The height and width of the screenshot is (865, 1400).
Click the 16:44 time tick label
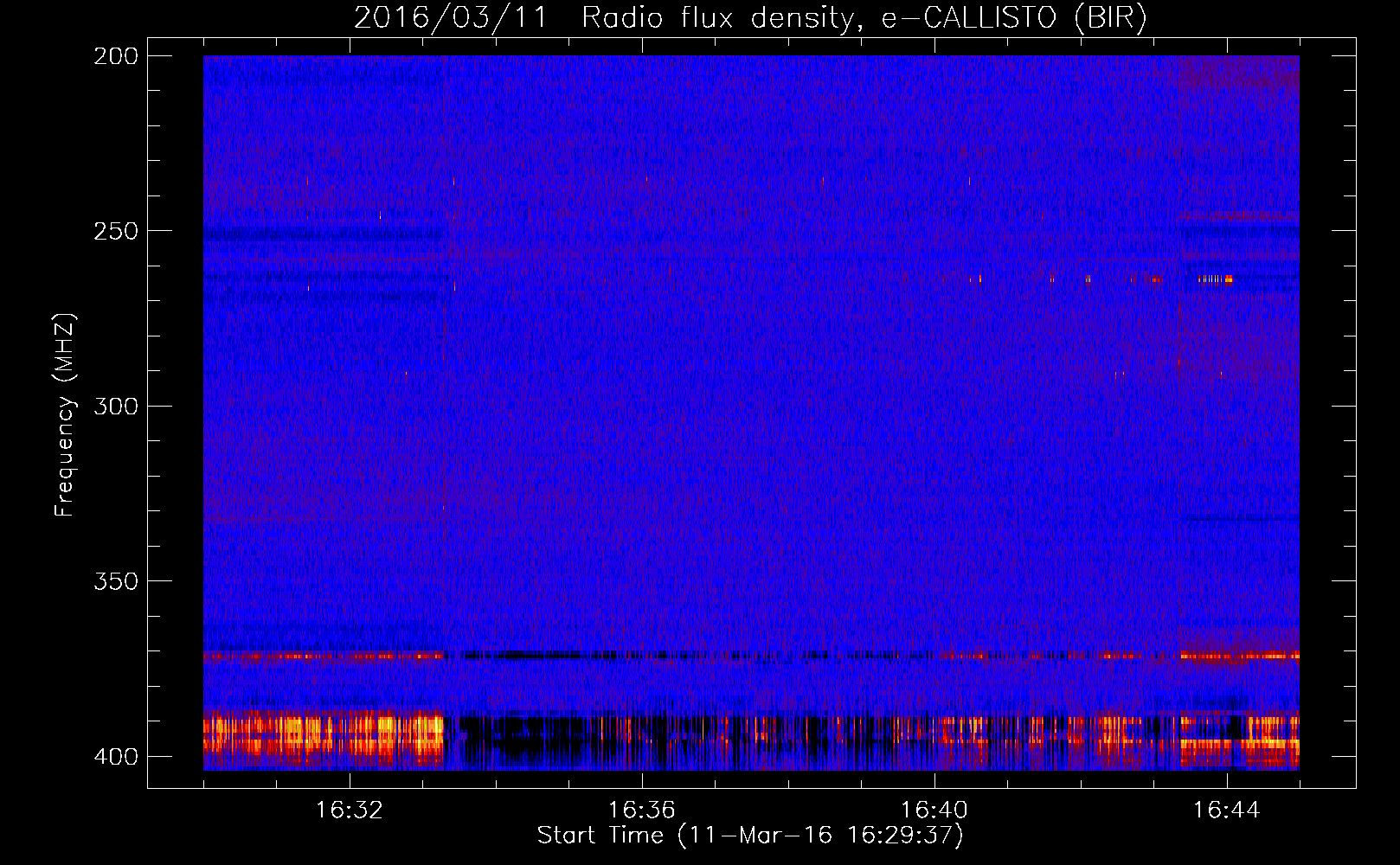pos(1227,811)
